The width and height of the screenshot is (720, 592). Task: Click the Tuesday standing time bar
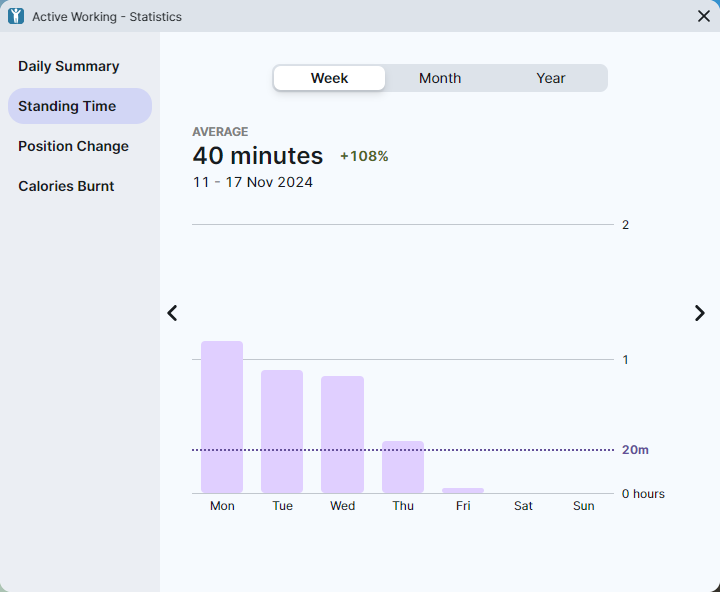pos(282,431)
